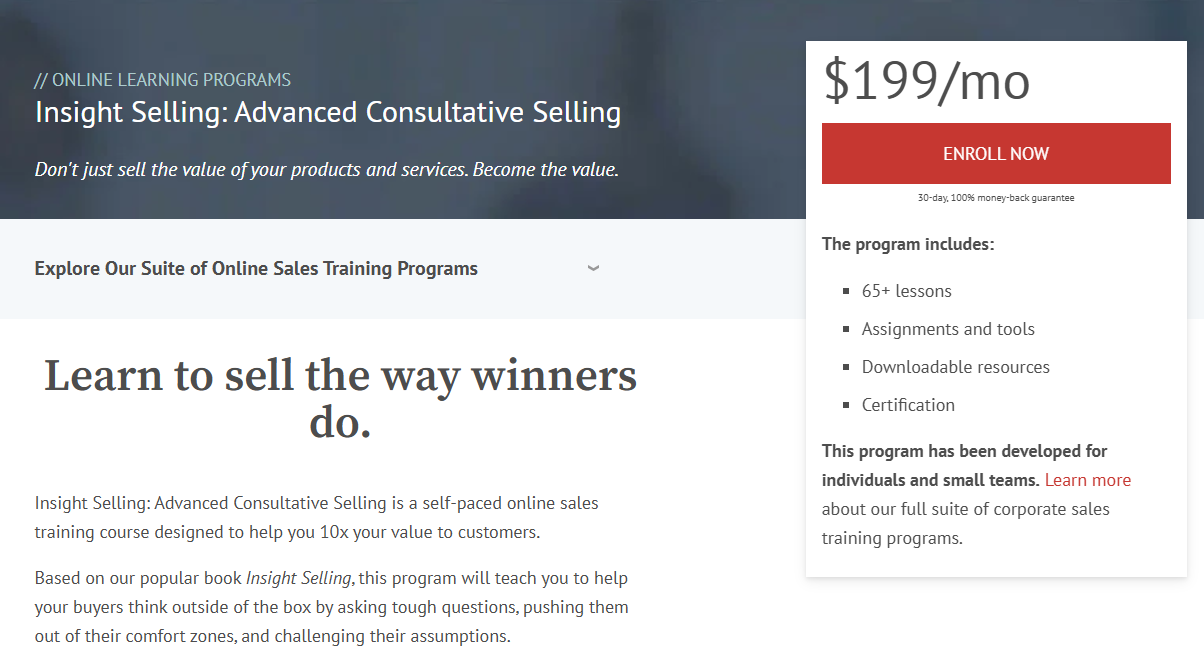Click the square bullet beside Certification
The image size is (1204, 668).
846,406
